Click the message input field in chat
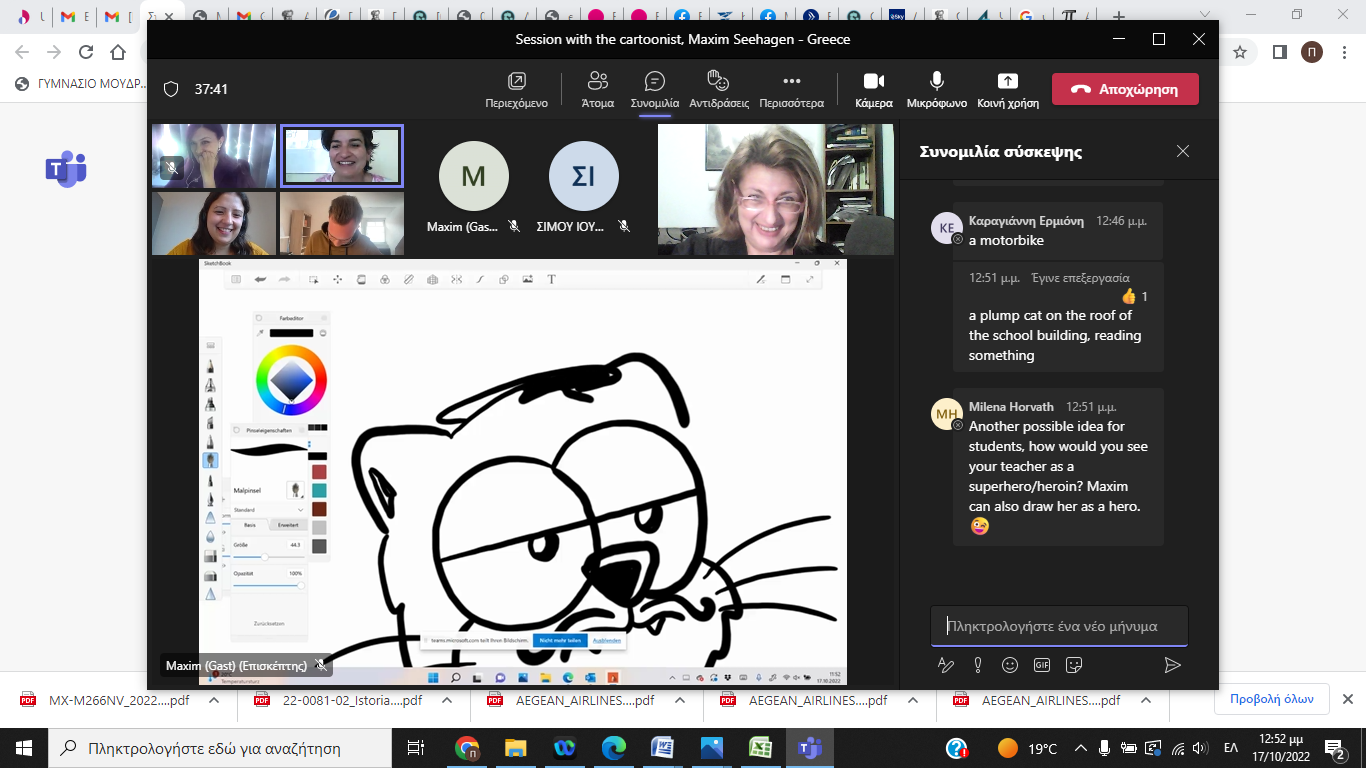The image size is (1366, 768). pos(1058,626)
